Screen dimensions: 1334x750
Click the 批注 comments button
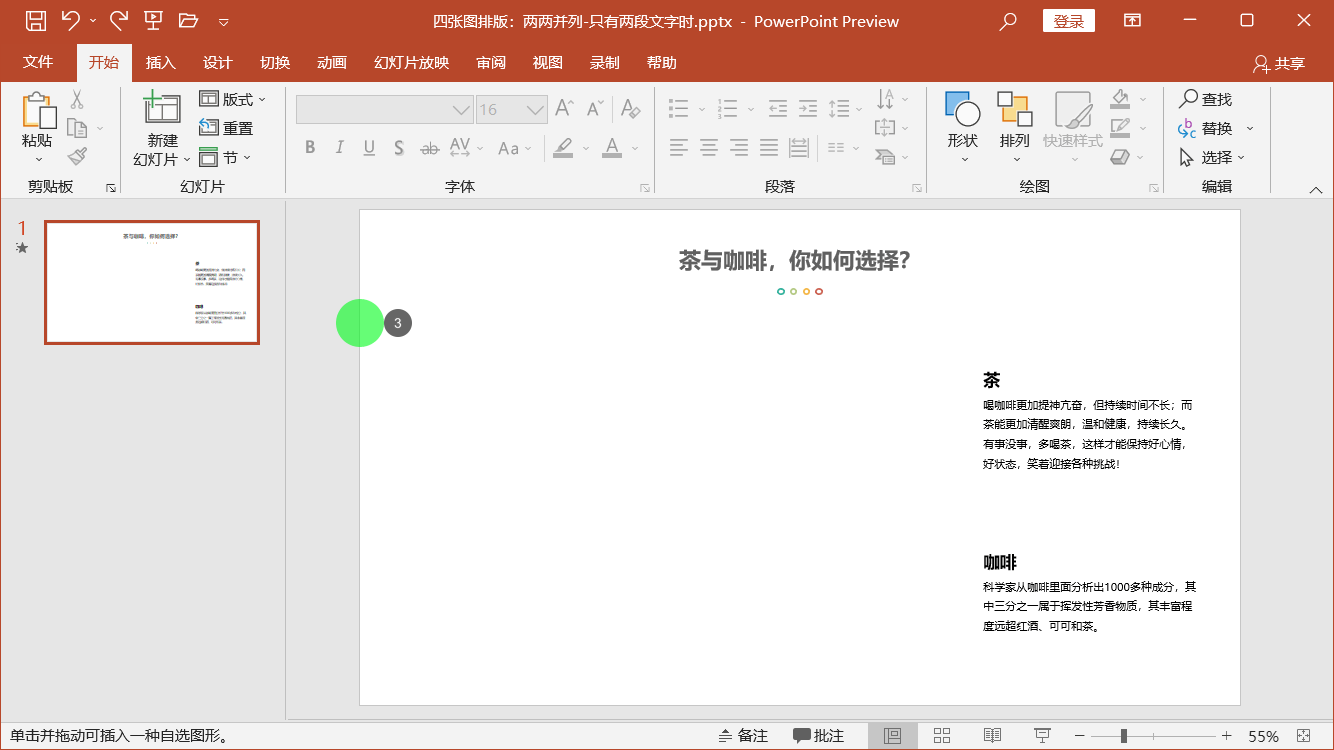point(818,736)
